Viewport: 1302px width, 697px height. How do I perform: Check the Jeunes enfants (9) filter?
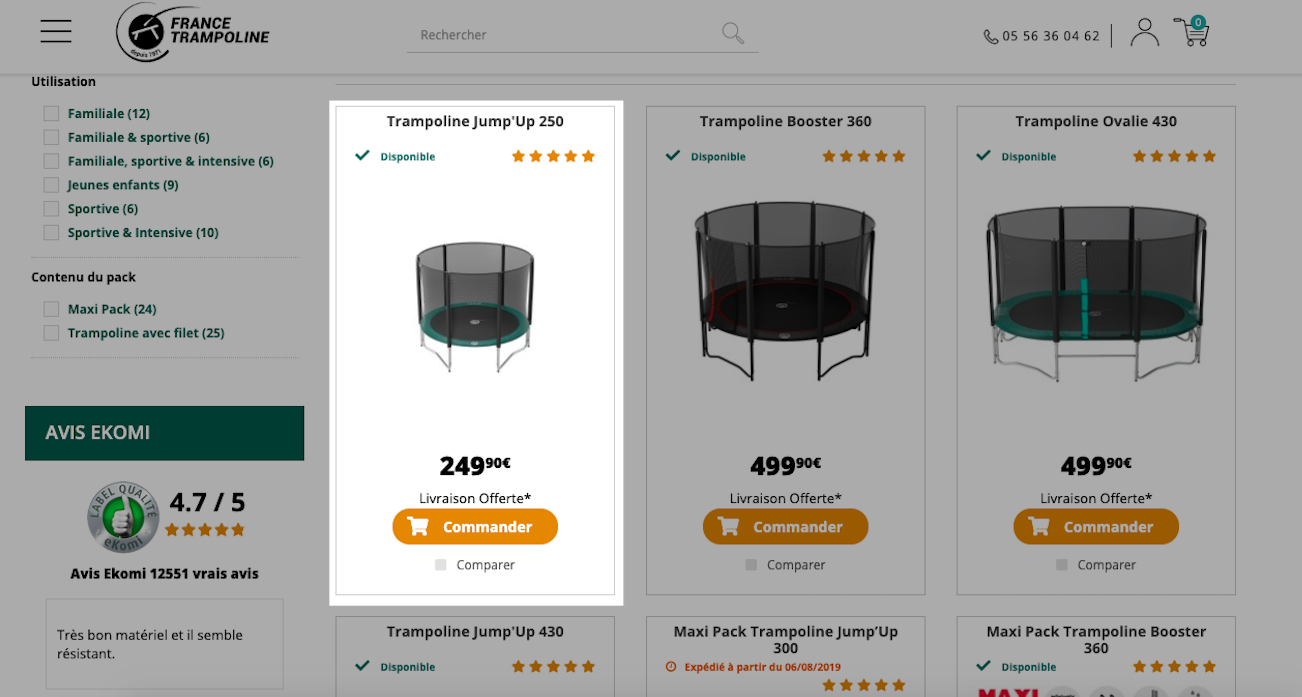click(51, 185)
